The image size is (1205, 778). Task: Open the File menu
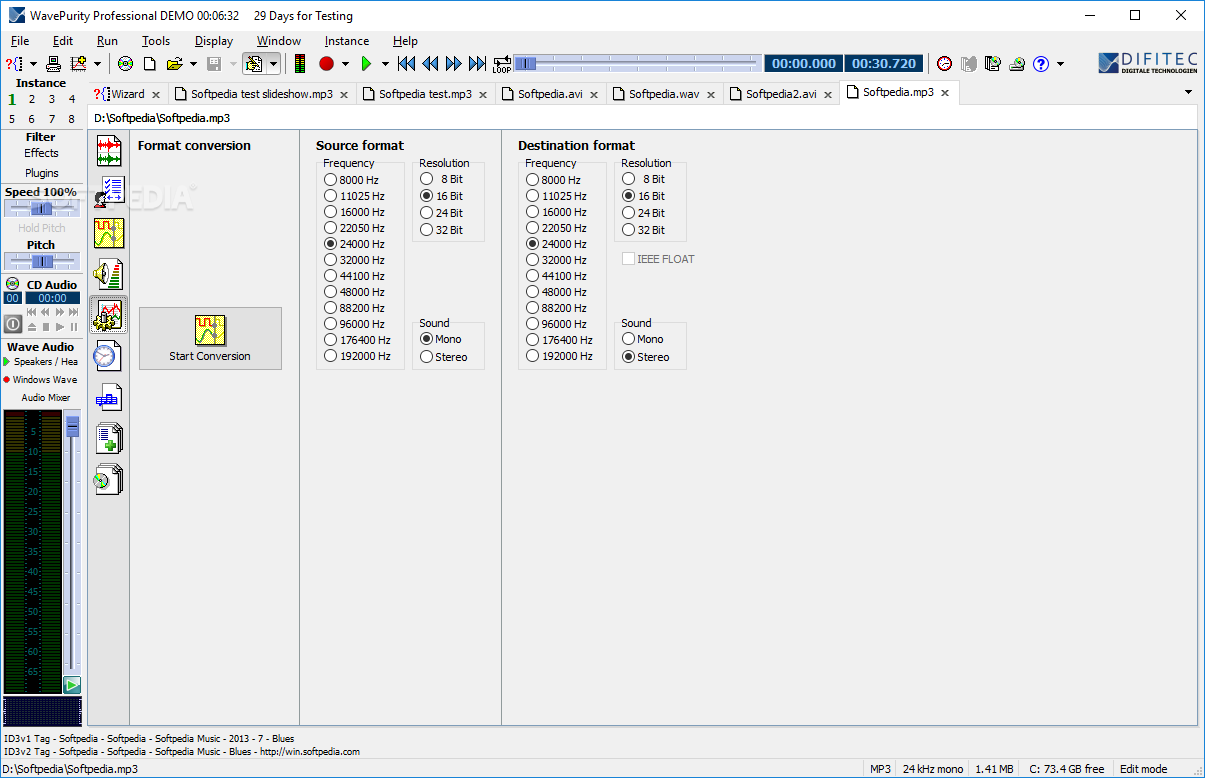[x=20, y=41]
